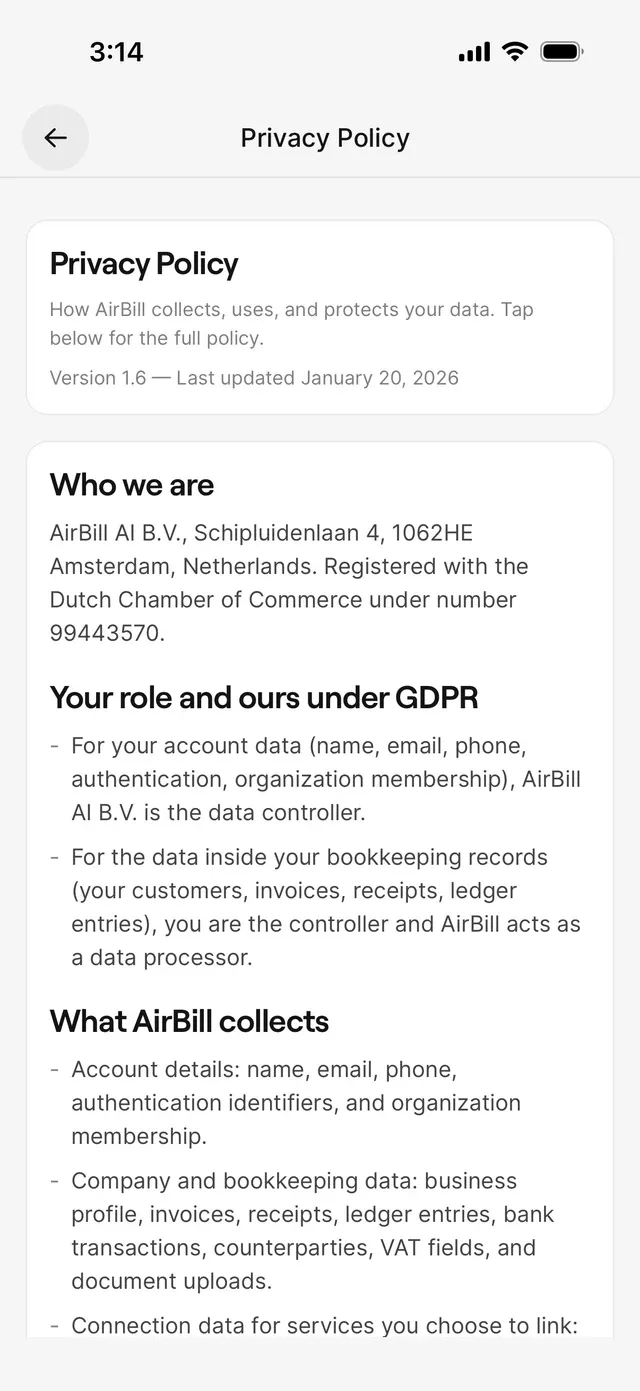Open the bold Privacy Policy card heading
Viewport: 640px width, 1391px height.
coord(144,264)
